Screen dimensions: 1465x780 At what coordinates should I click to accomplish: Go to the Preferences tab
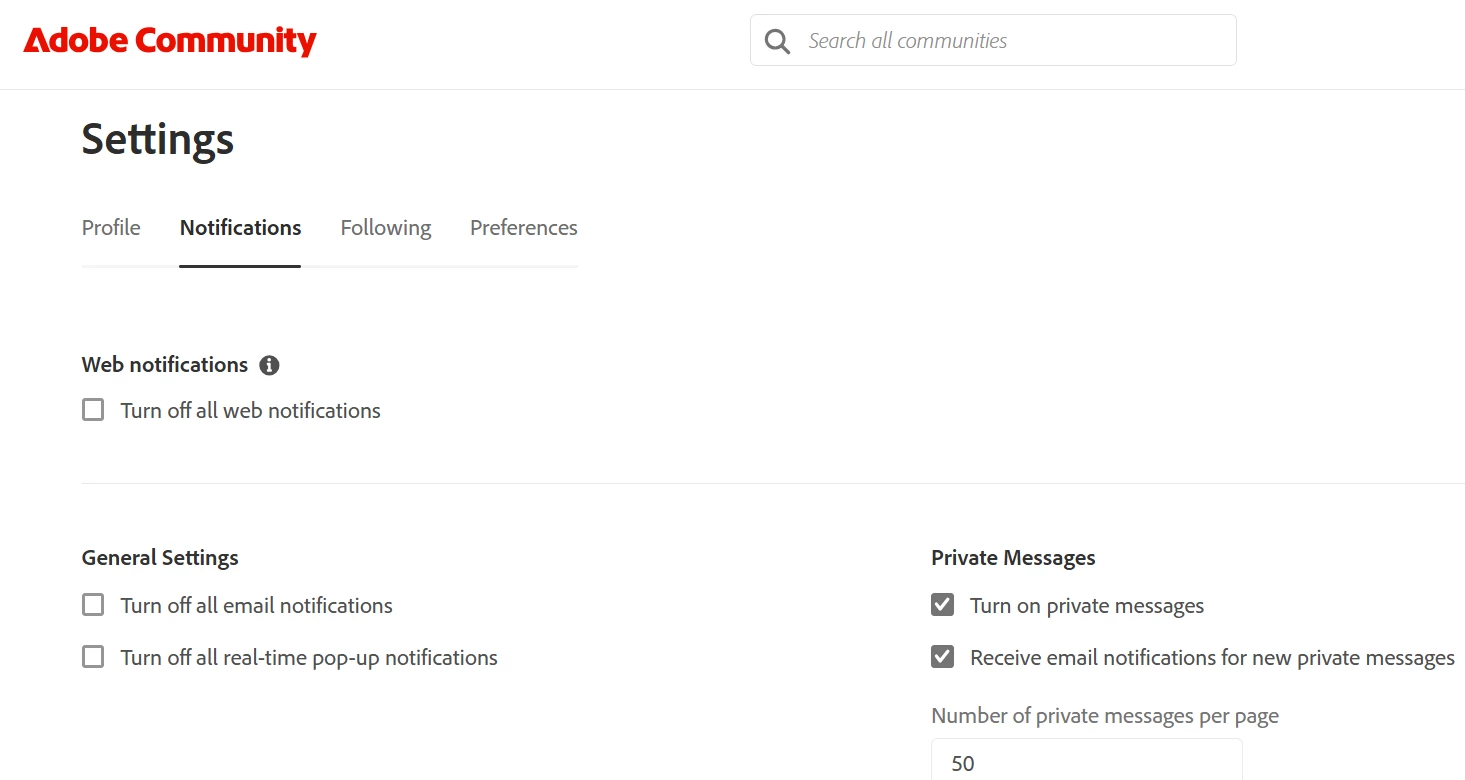tap(523, 228)
